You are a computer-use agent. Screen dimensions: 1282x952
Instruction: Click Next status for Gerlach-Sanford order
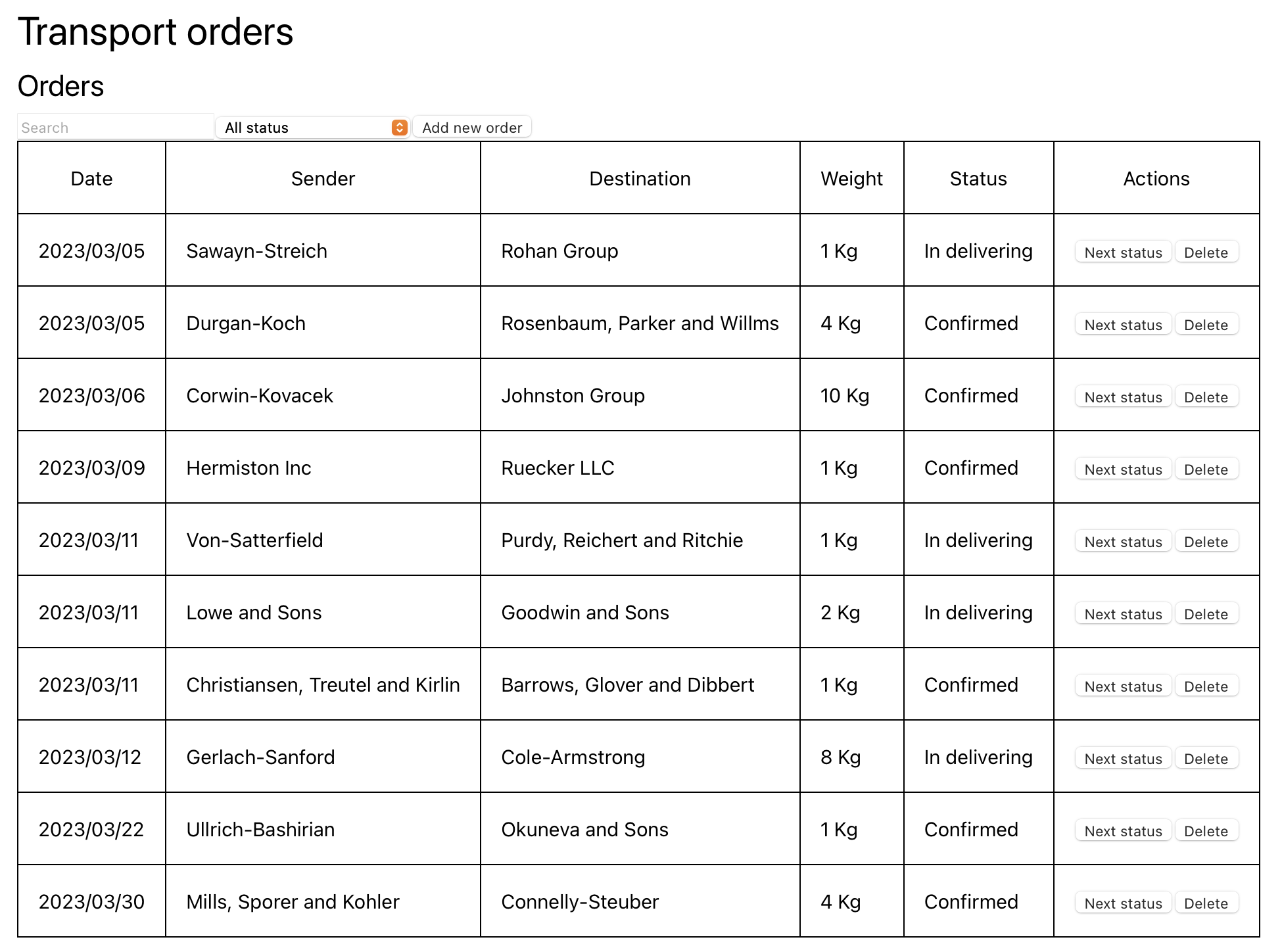[x=1123, y=759]
